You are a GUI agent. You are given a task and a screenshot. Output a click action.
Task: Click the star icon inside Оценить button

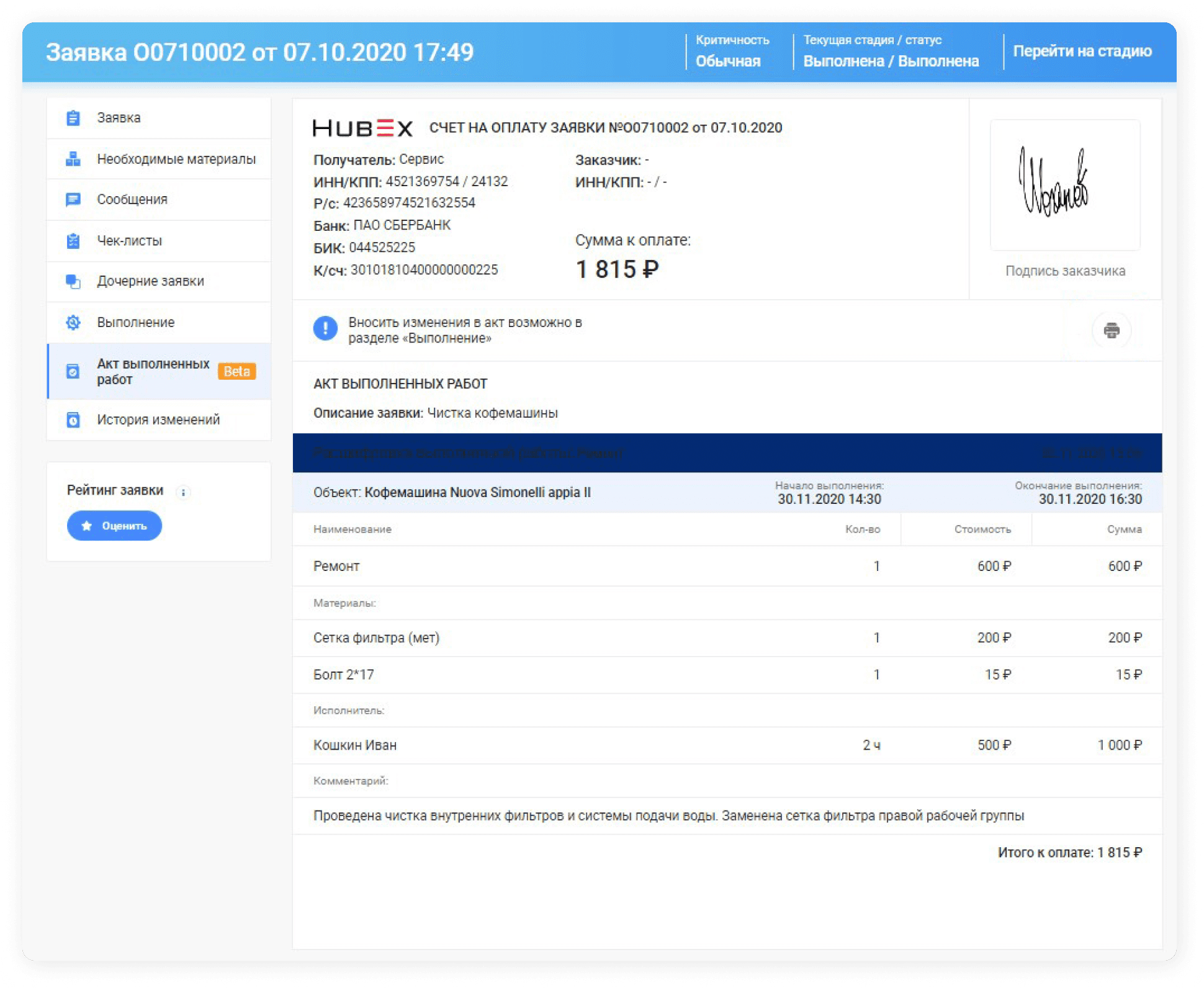[x=87, y=525]
